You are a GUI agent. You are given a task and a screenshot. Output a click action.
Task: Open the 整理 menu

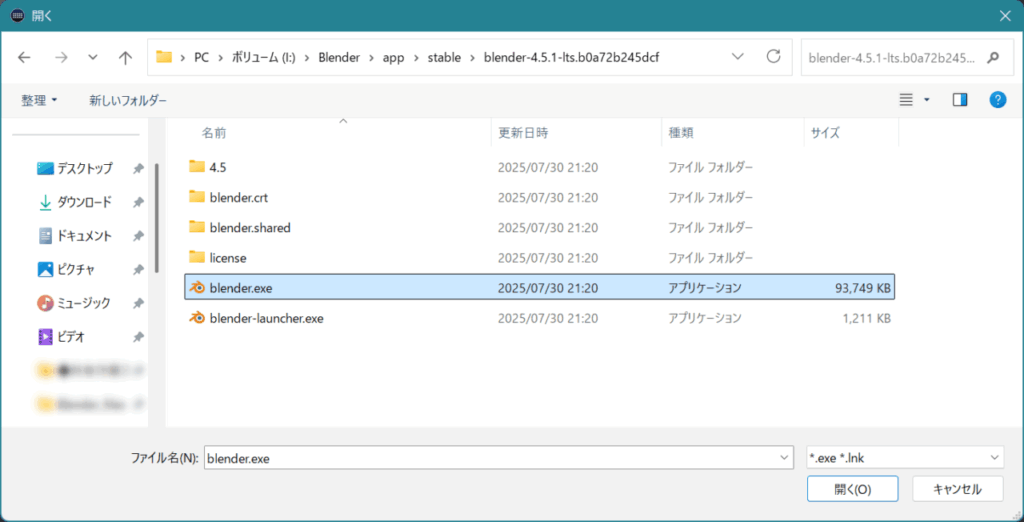tap(40, 100)
